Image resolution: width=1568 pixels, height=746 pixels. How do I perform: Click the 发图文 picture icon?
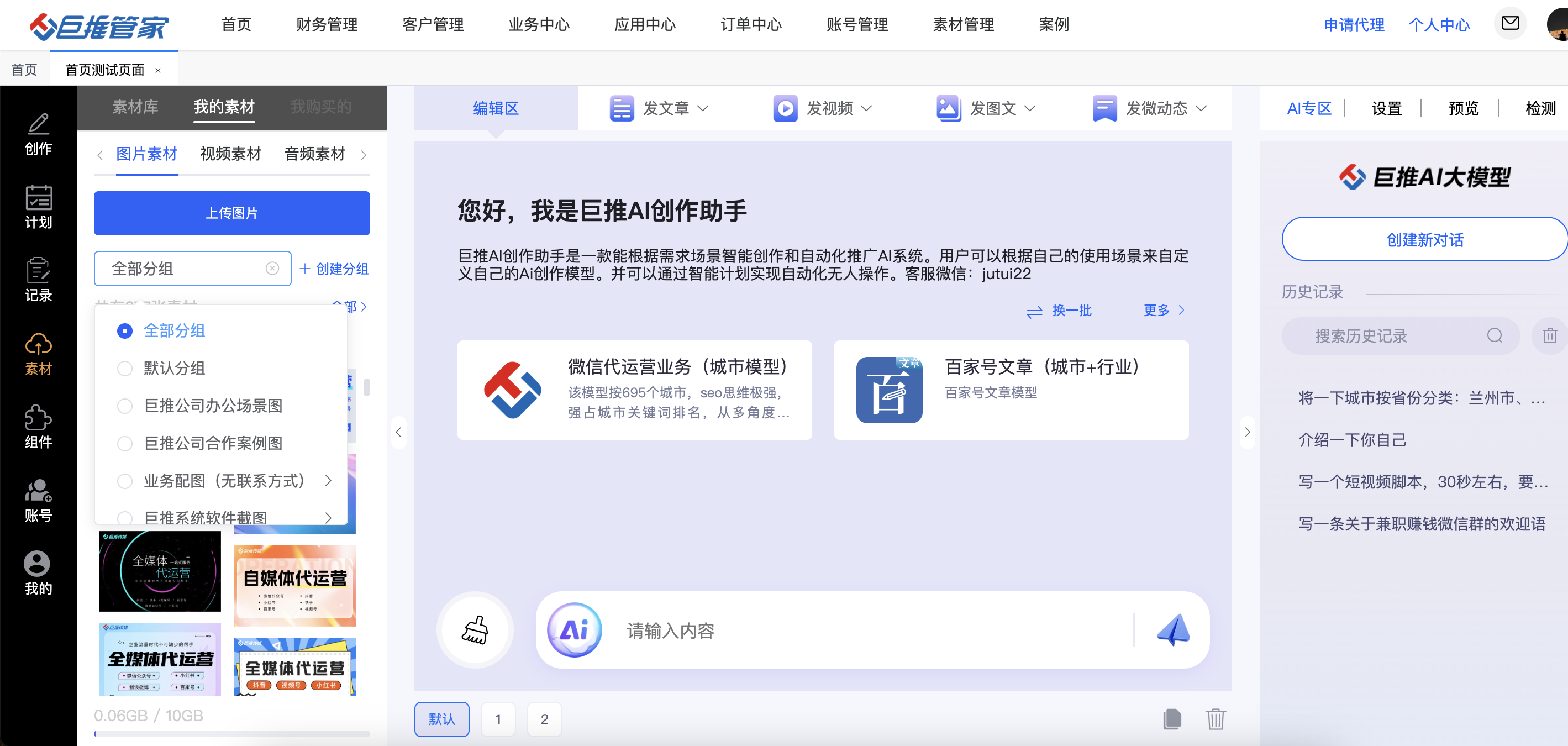tap(948, 108)
